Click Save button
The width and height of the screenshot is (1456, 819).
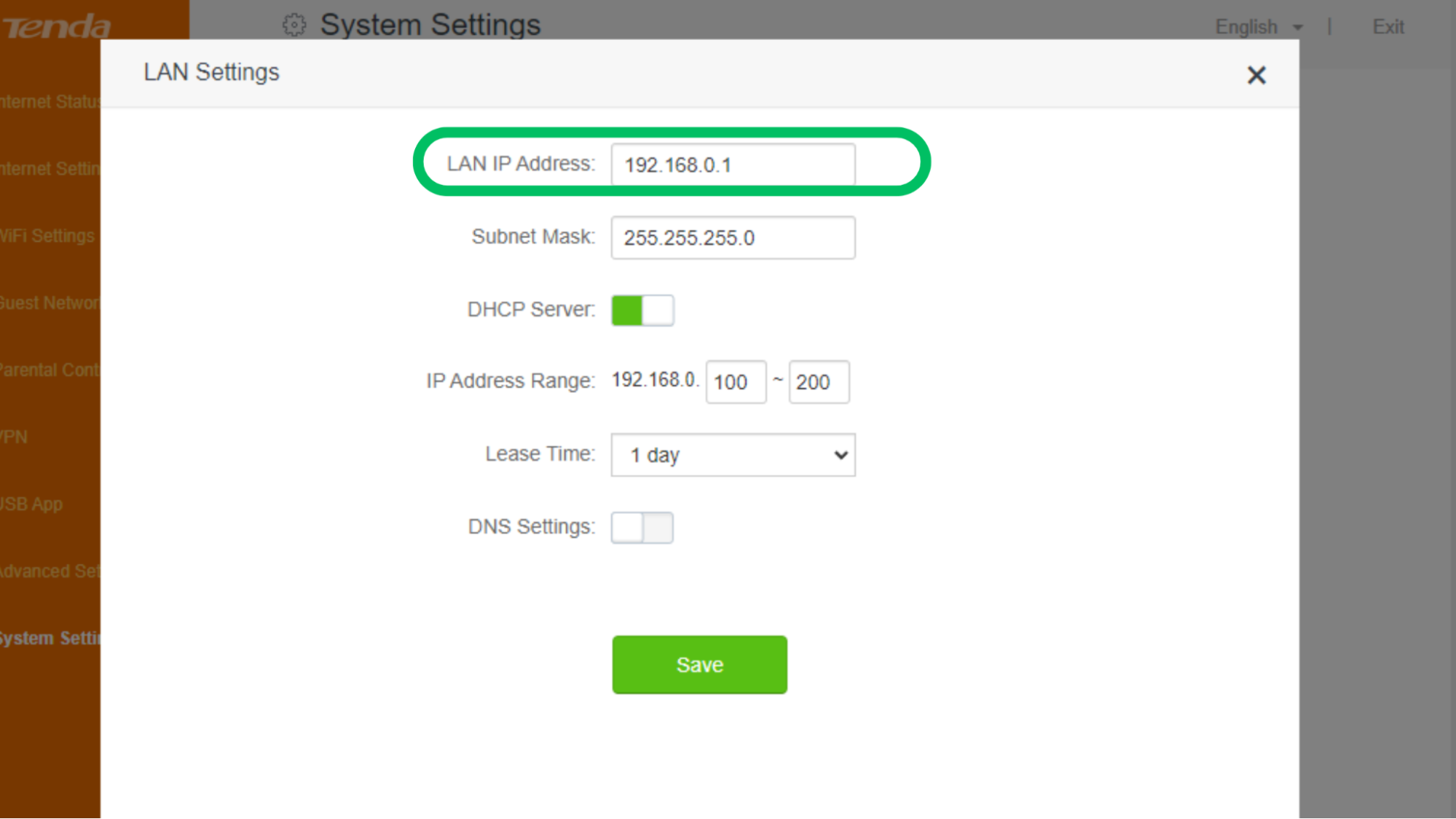point(699,664)
